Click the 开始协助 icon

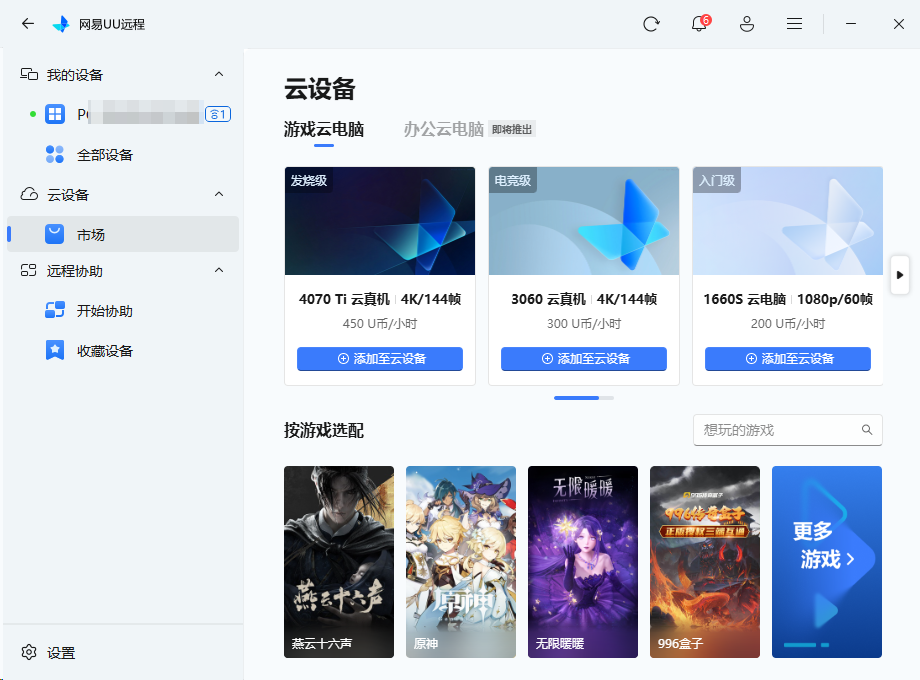click(55, 310)
